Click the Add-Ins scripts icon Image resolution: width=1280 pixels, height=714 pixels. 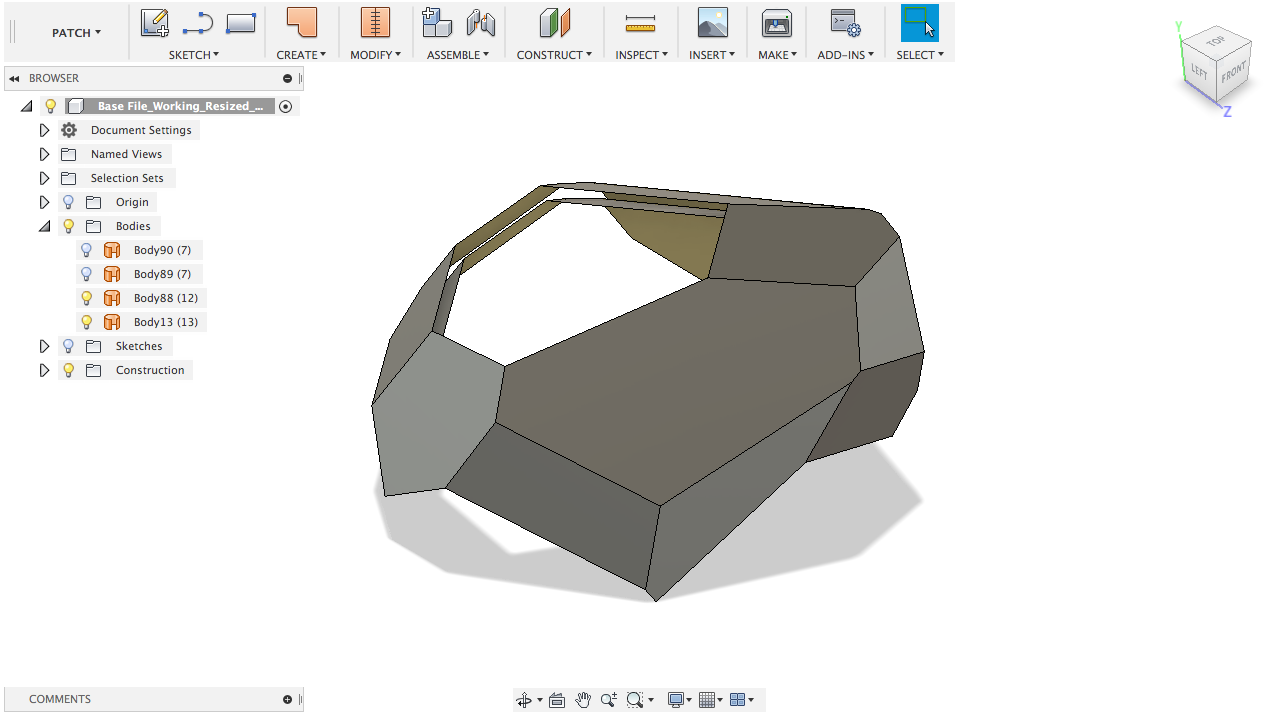pyautogui.click(x=845, y=23)
